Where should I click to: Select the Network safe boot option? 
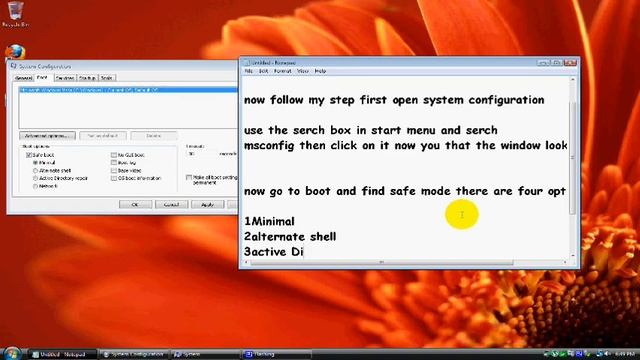coord(36,186)
